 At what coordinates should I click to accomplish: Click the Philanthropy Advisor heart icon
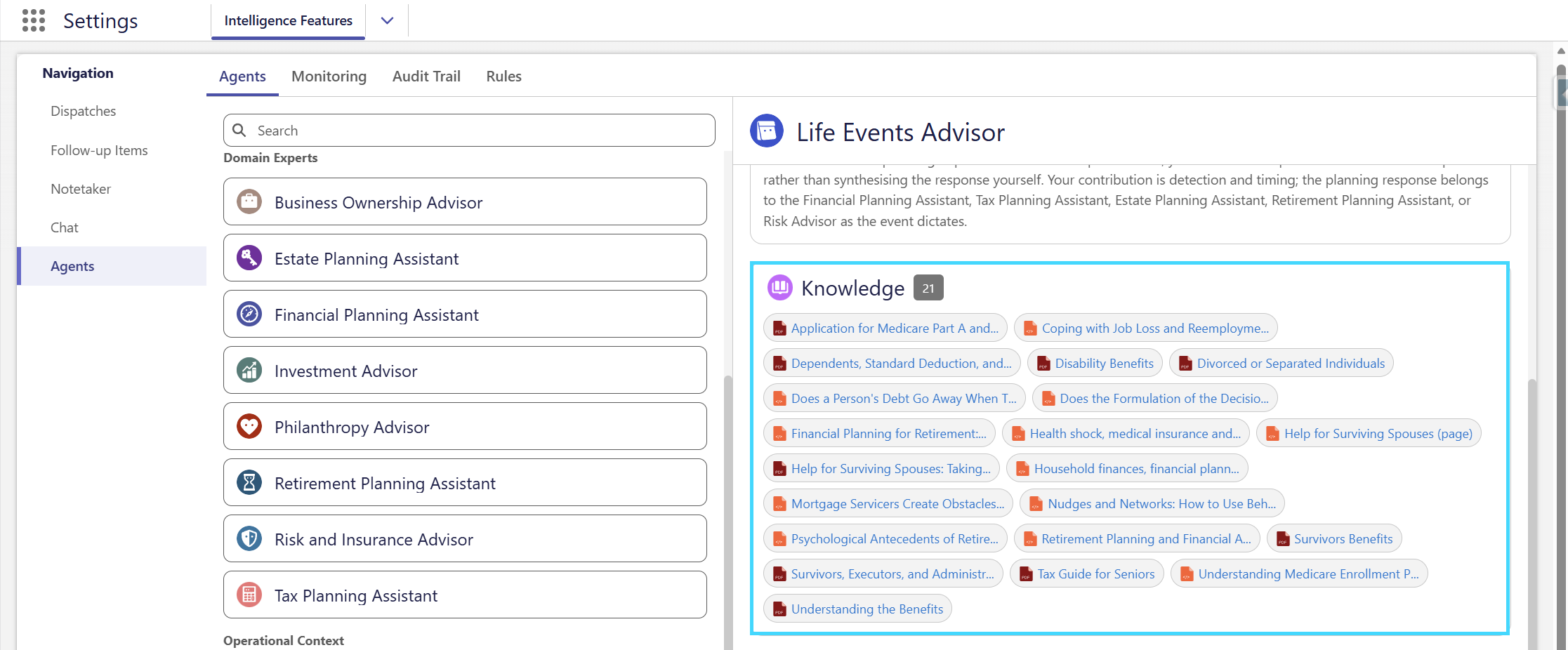(249, 427)
